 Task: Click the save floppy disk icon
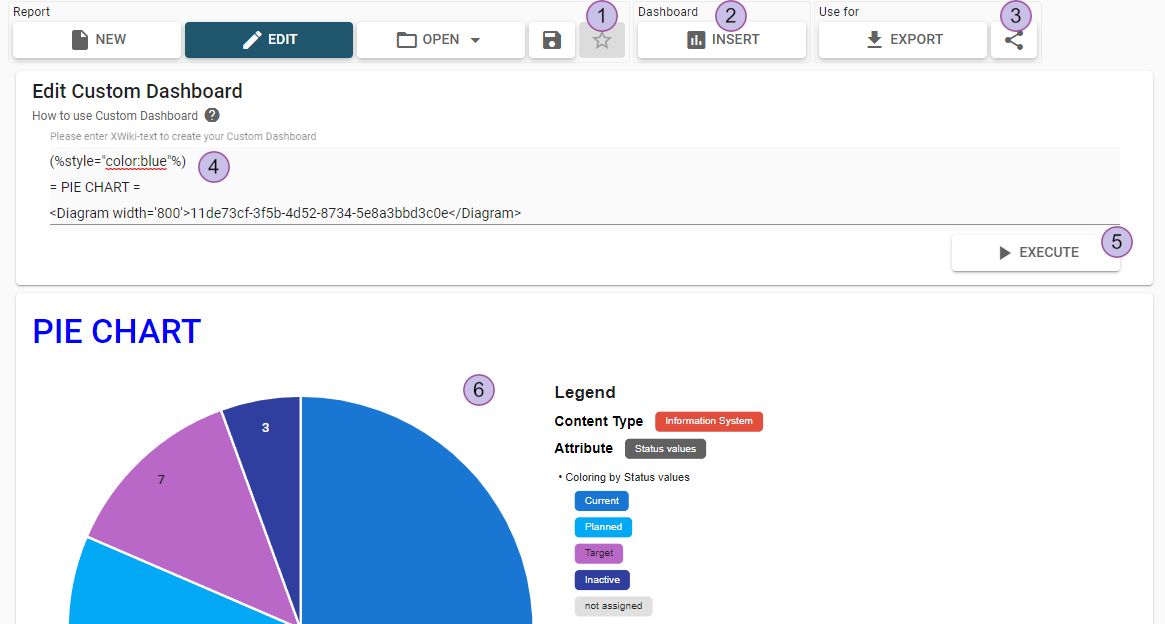pos(551,40)
